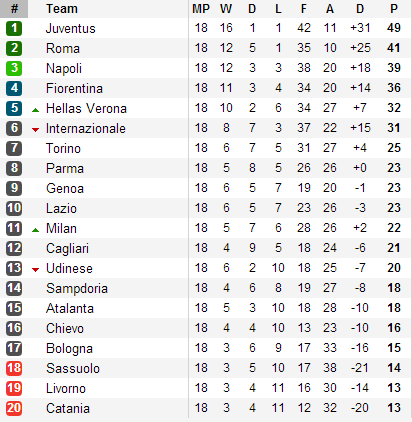Click red down arrow beside Internazionale
Screen dimensions: 412x422
tap(35, 130)
